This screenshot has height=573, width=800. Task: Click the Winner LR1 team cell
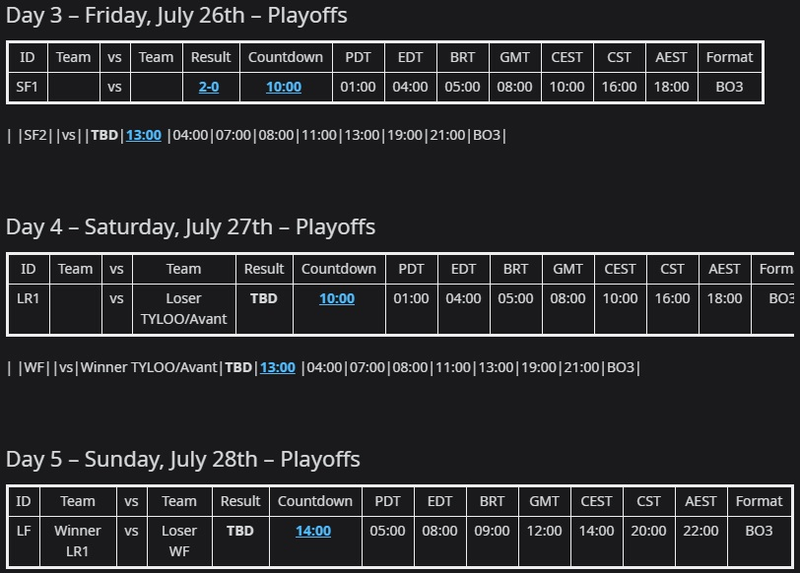tap(78, 541)
